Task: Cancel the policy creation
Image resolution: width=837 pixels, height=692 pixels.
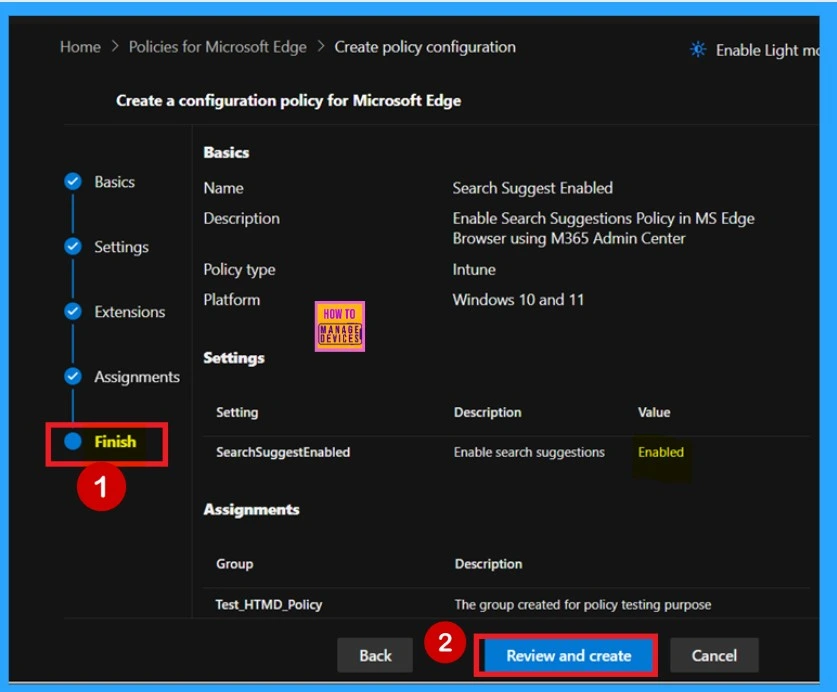Action: point(714,655)
